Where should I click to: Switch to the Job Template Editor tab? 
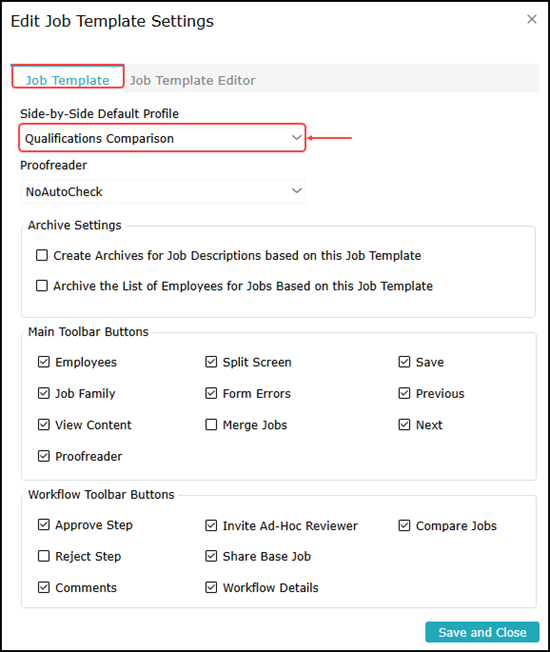(192, 80)
